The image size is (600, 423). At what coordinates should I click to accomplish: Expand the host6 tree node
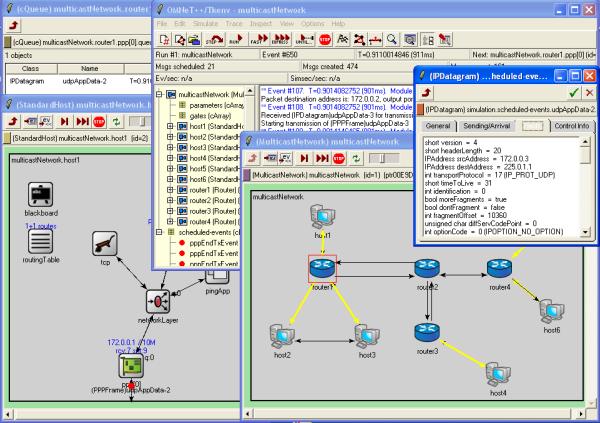click(170, 179)
